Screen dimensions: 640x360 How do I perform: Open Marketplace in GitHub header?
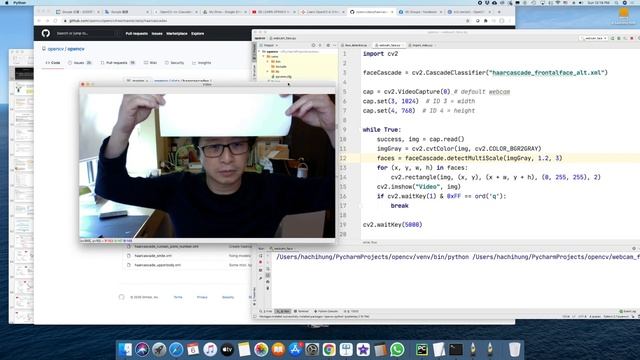coord(177,33)
